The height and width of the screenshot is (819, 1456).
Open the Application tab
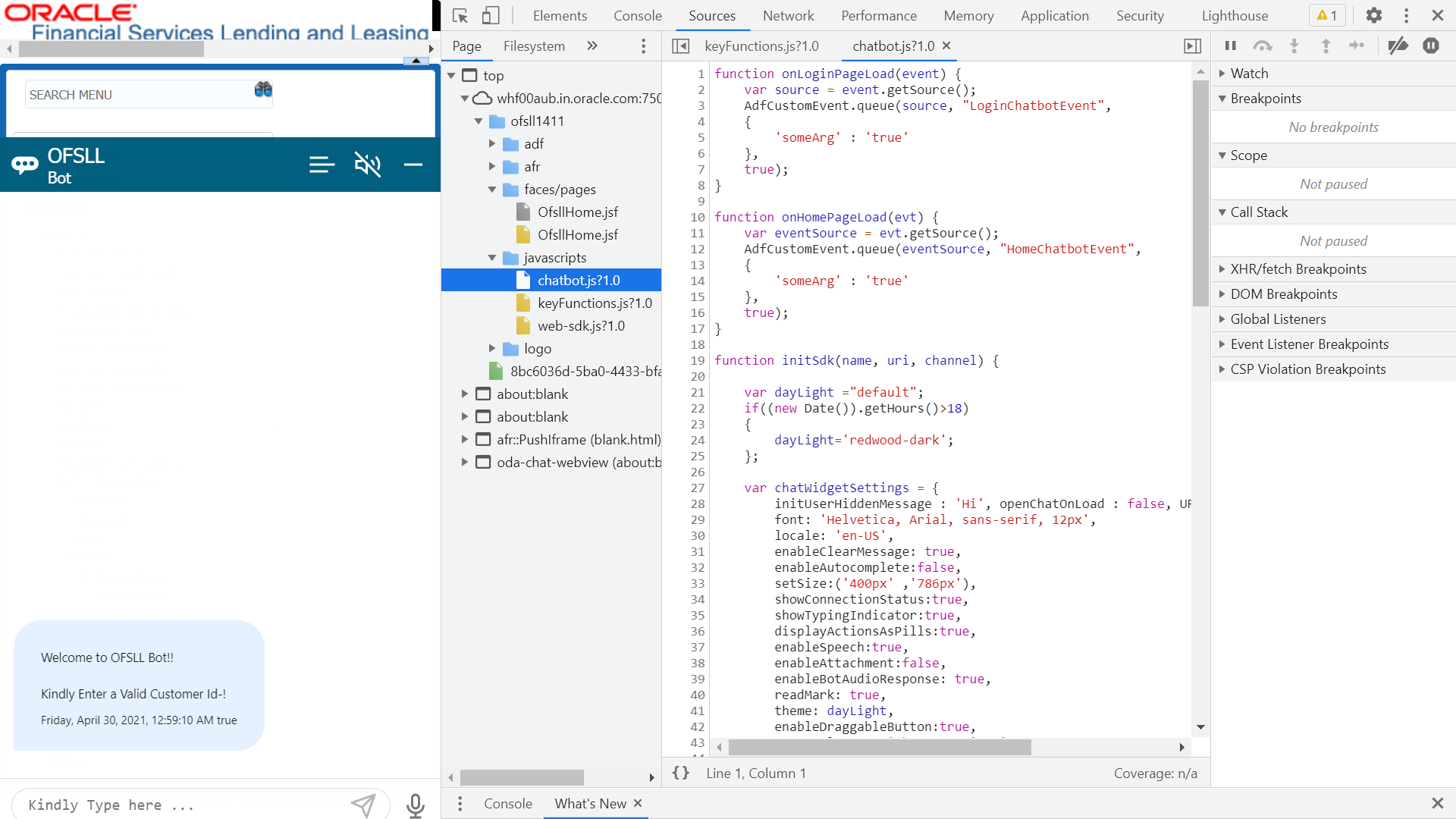1054,15
